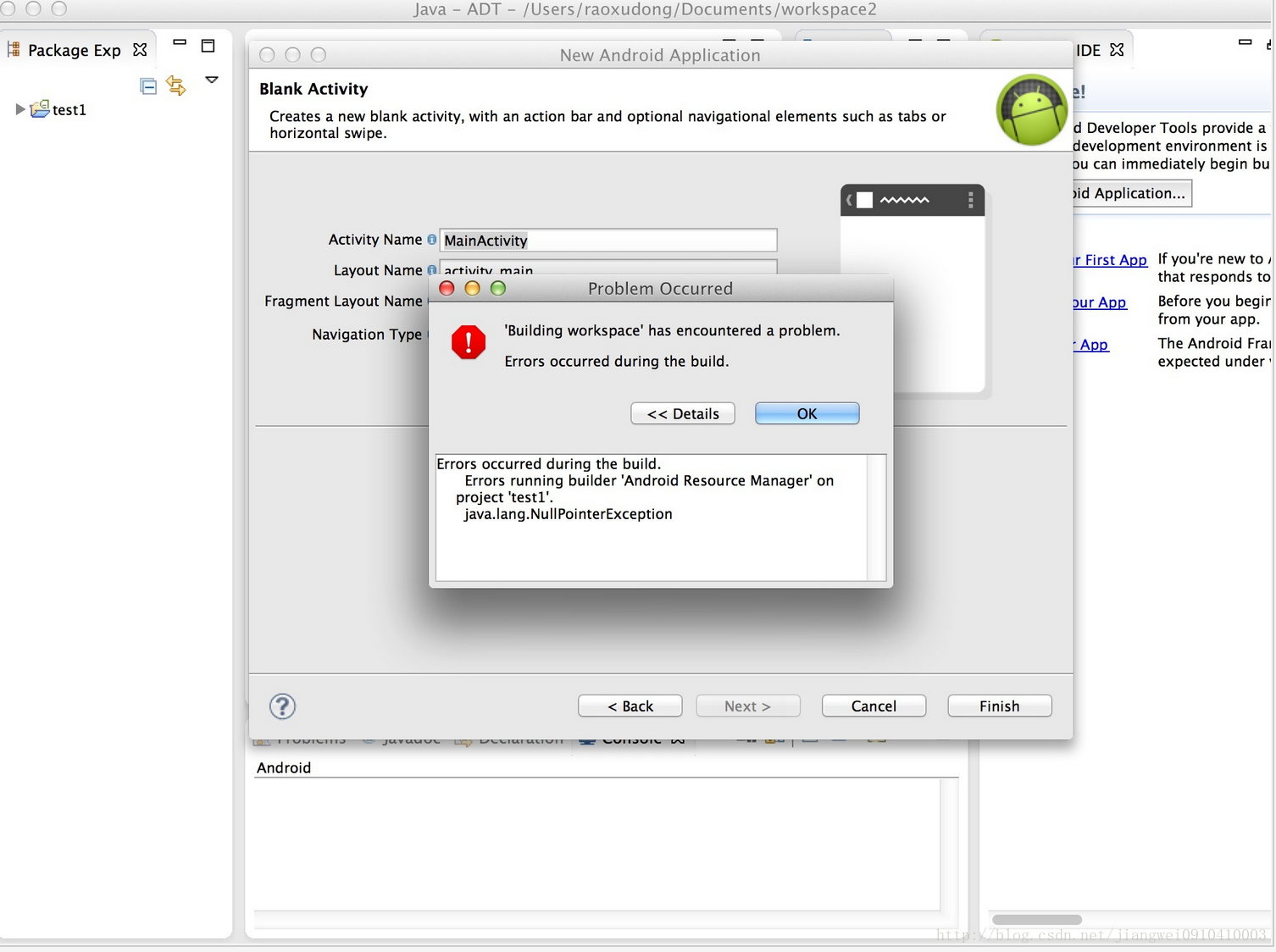This screenshot has width=1276, height=952.
Task: Click the scrollbar of the error details box
Action: pos(877,518)
